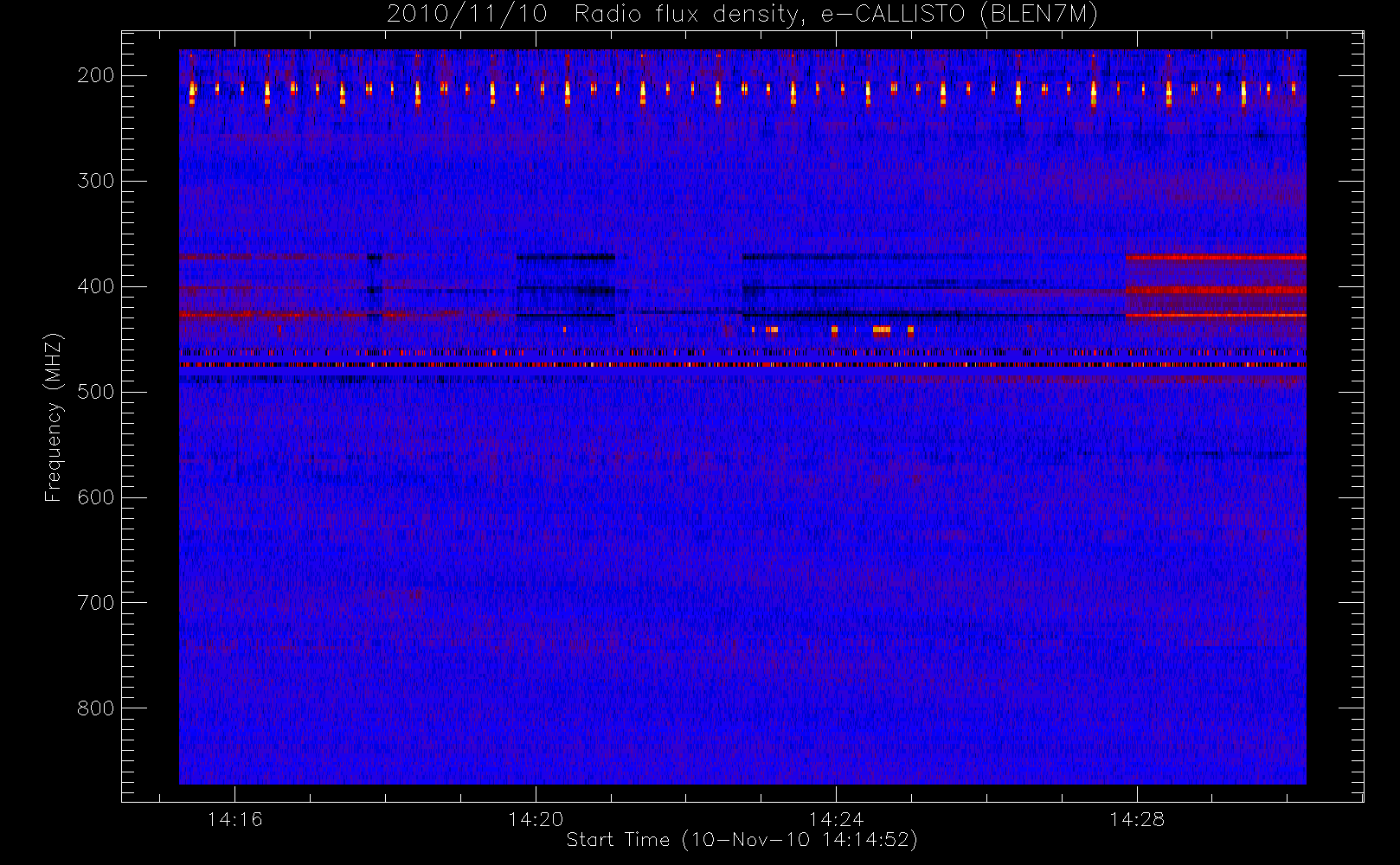Click the 200 frequency tick label
This screenshot has height=865, width=1400.
96,75
